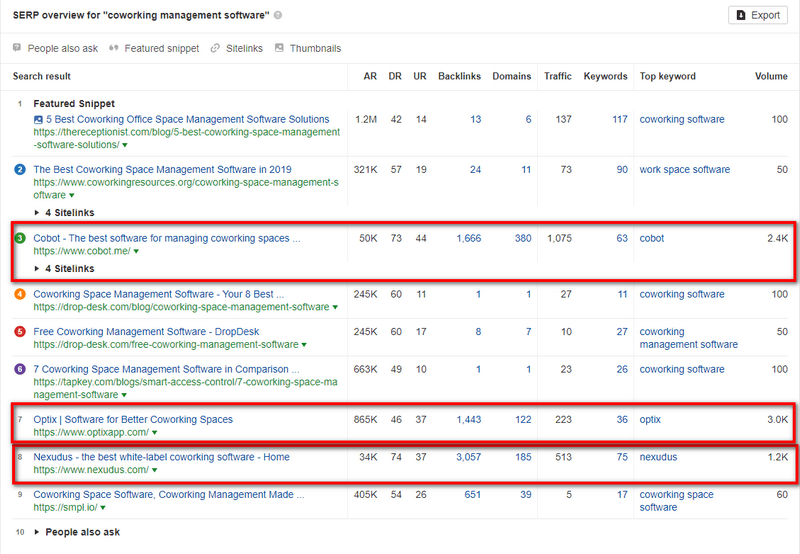Click the red position 5 badge
This screenshot has height=554, width=800.
coord(20,332)
